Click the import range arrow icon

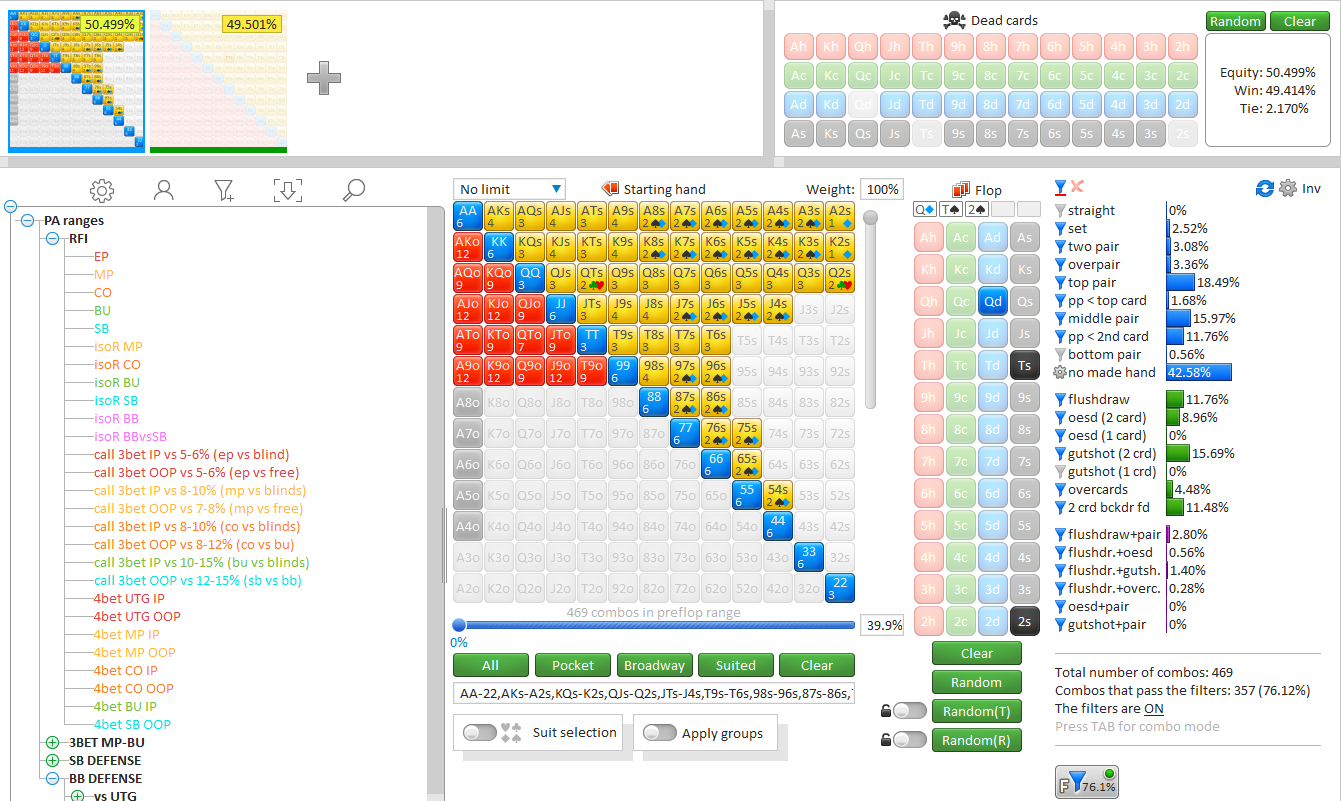[x=288, y=190]
